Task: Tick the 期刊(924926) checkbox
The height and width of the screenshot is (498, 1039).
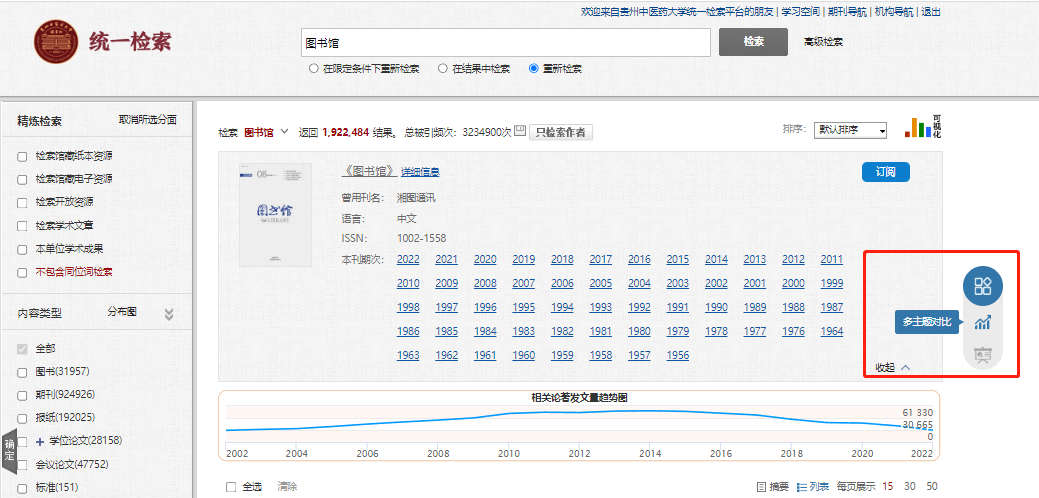Action: (22, 395)
